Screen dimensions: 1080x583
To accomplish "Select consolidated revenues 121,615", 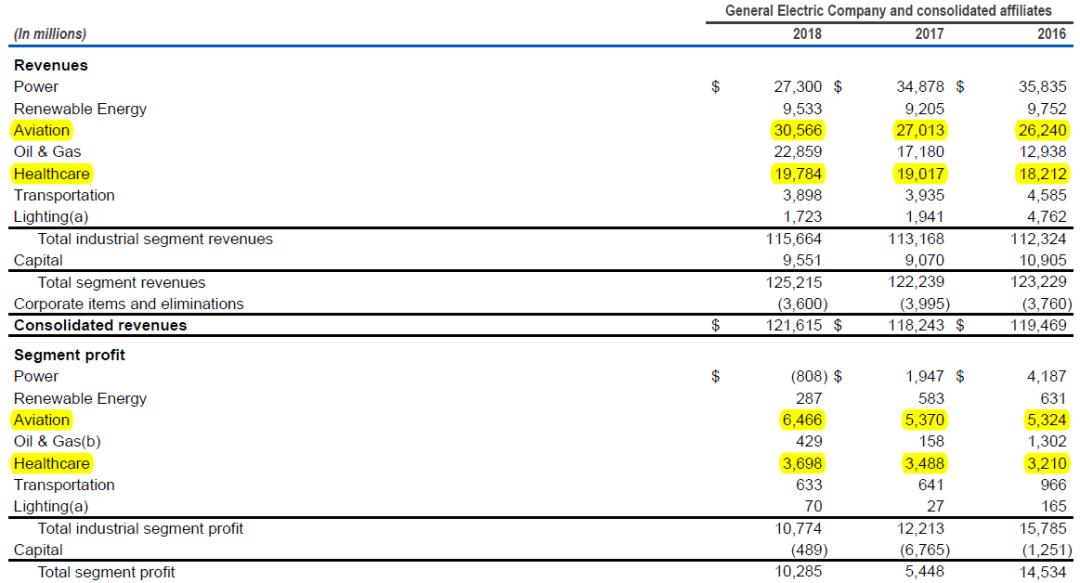I will 793,325.
